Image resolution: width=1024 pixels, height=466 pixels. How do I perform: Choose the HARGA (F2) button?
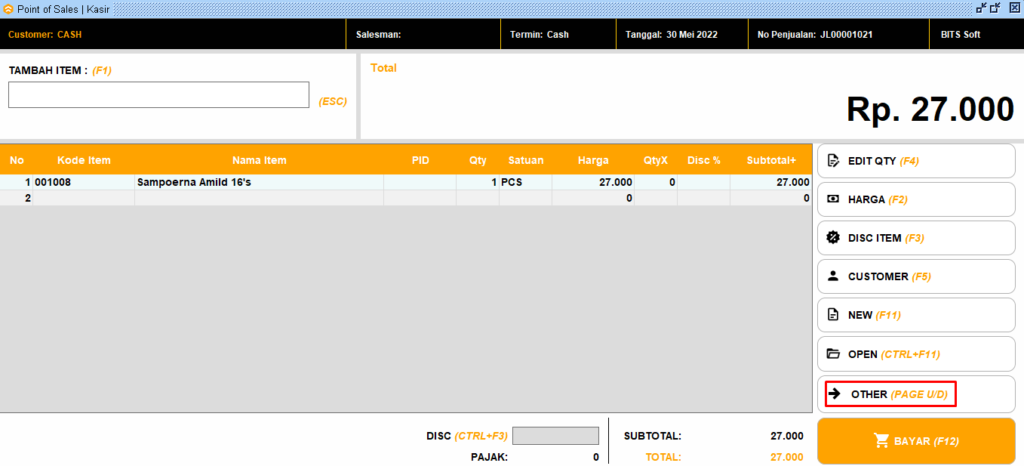[x=916, y=199]
